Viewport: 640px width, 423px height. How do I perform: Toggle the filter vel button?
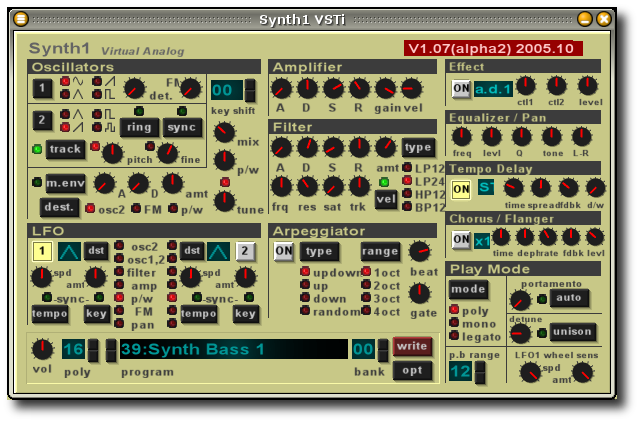386,199
